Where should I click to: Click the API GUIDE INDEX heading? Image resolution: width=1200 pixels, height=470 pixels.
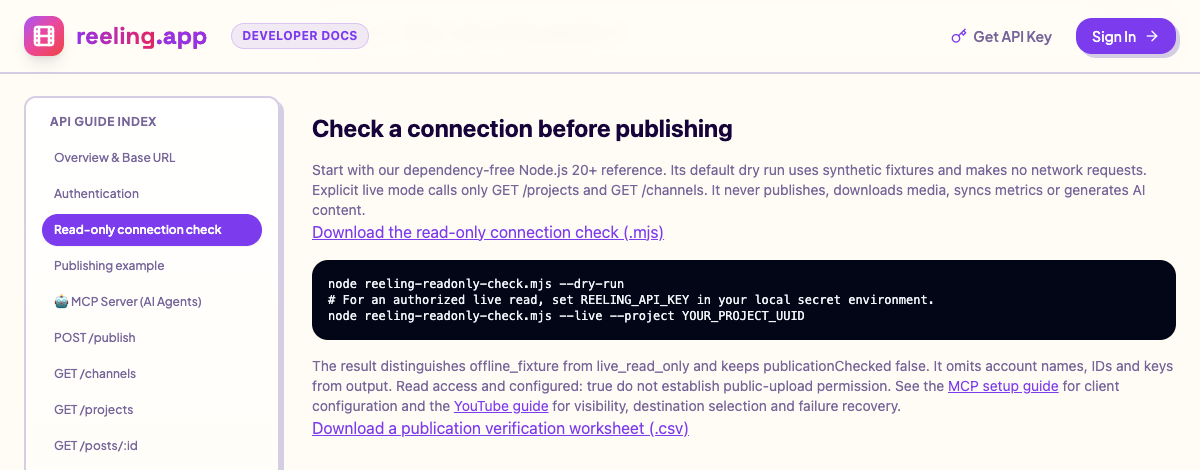(103, 121)
